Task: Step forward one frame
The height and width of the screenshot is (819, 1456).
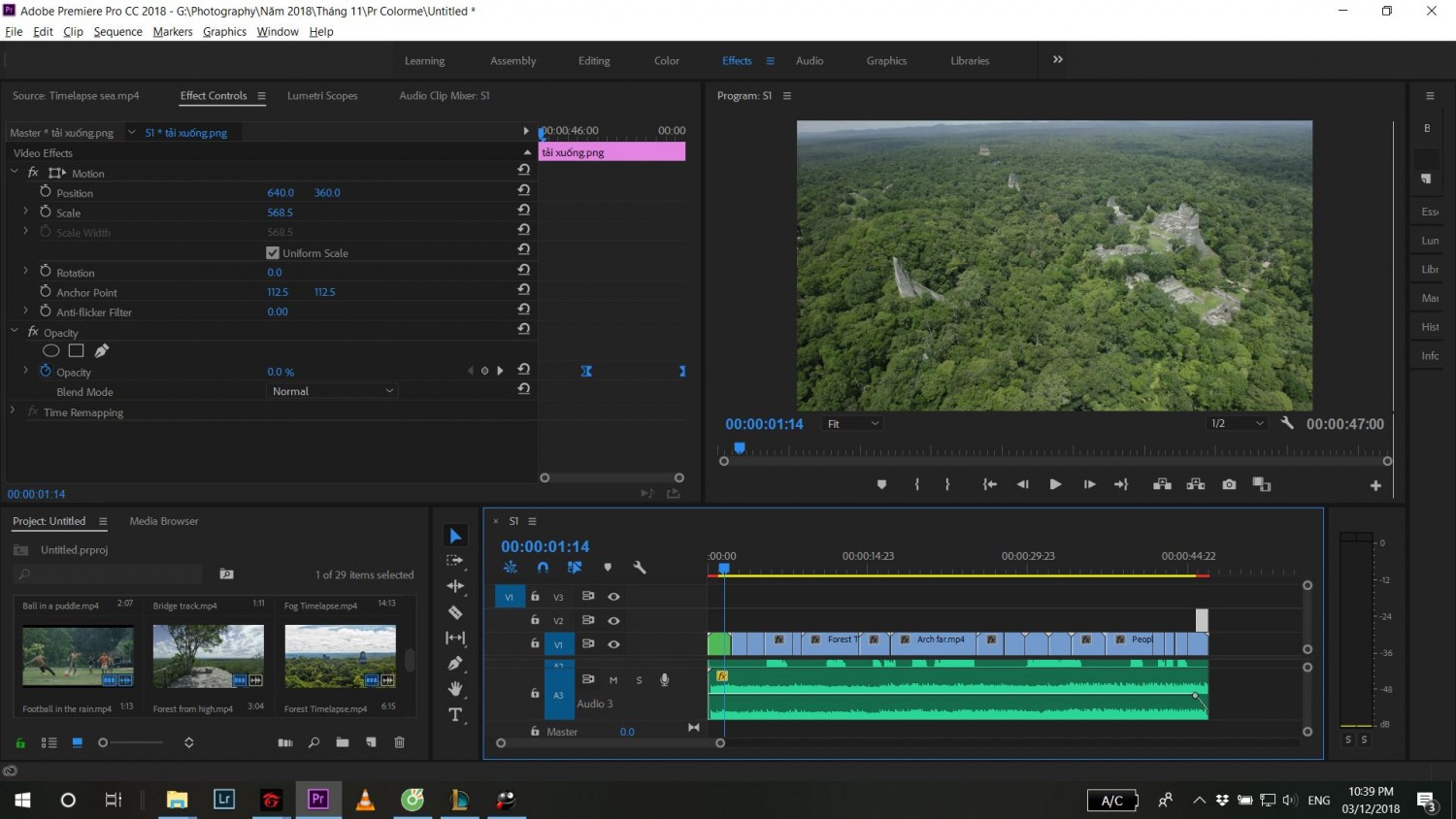Action: pyautogui.click(x=1089, y=484)
